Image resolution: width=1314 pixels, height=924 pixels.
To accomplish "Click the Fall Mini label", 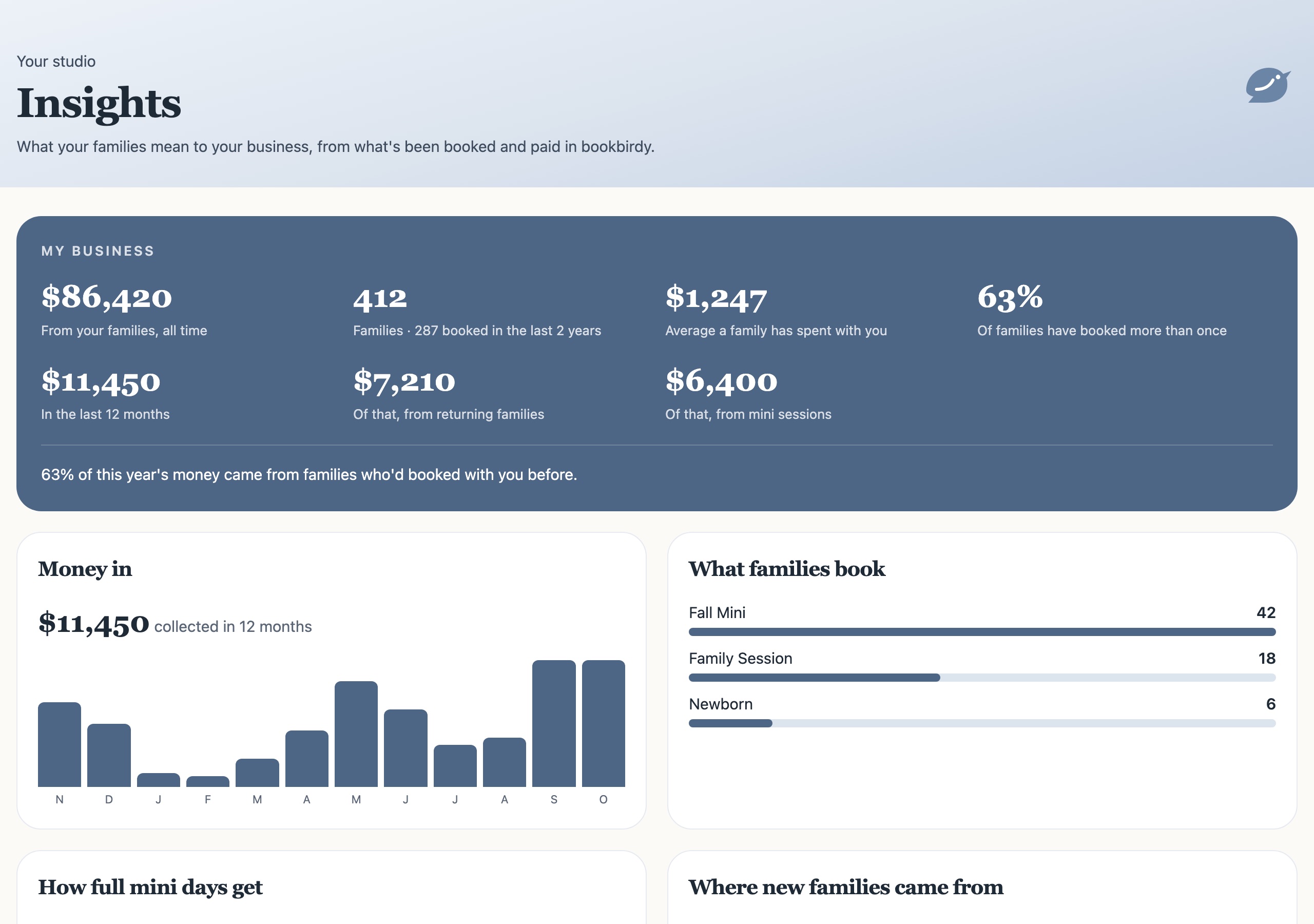I will 717,612.
